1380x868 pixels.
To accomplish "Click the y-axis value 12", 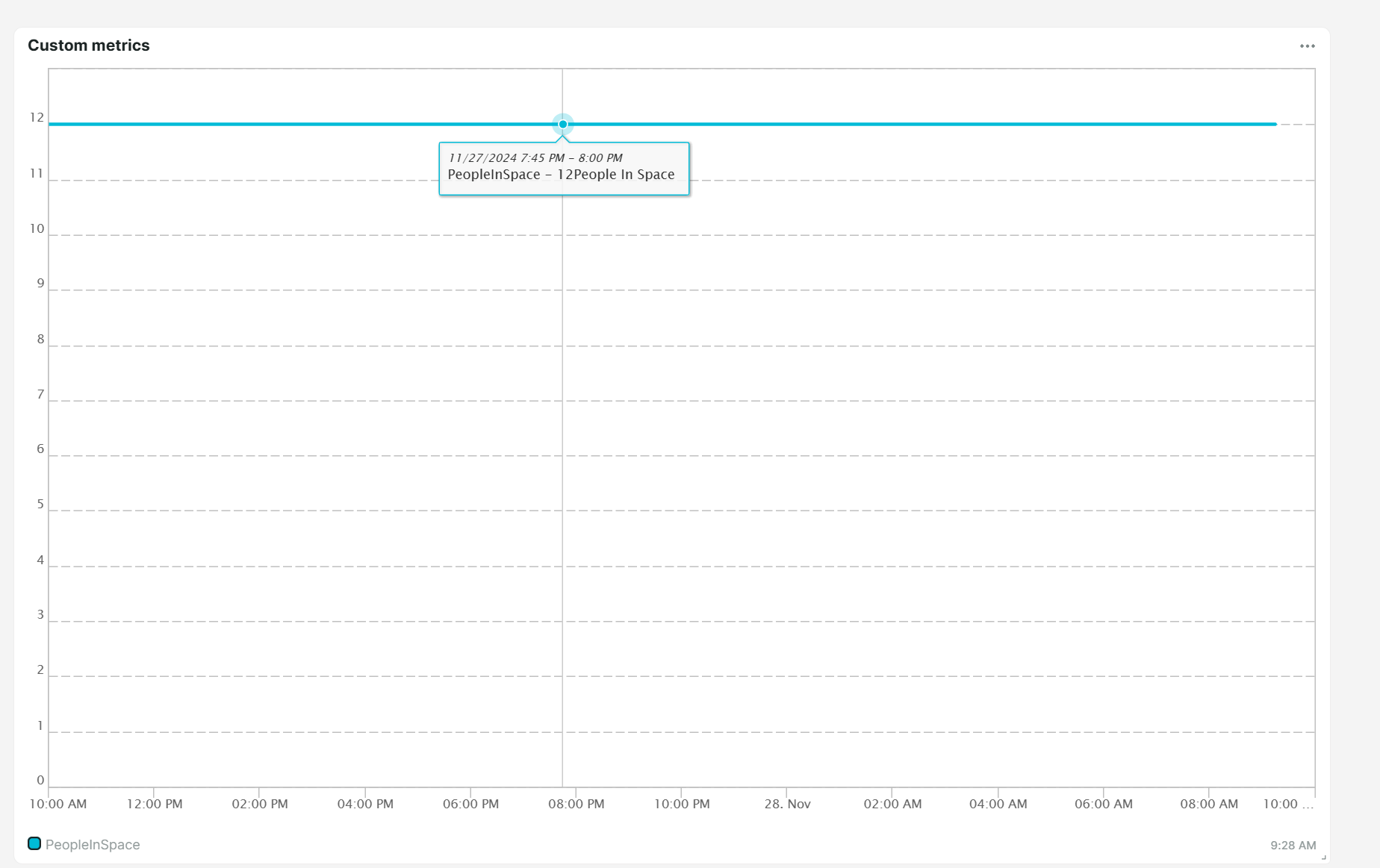I will (37, 117).
